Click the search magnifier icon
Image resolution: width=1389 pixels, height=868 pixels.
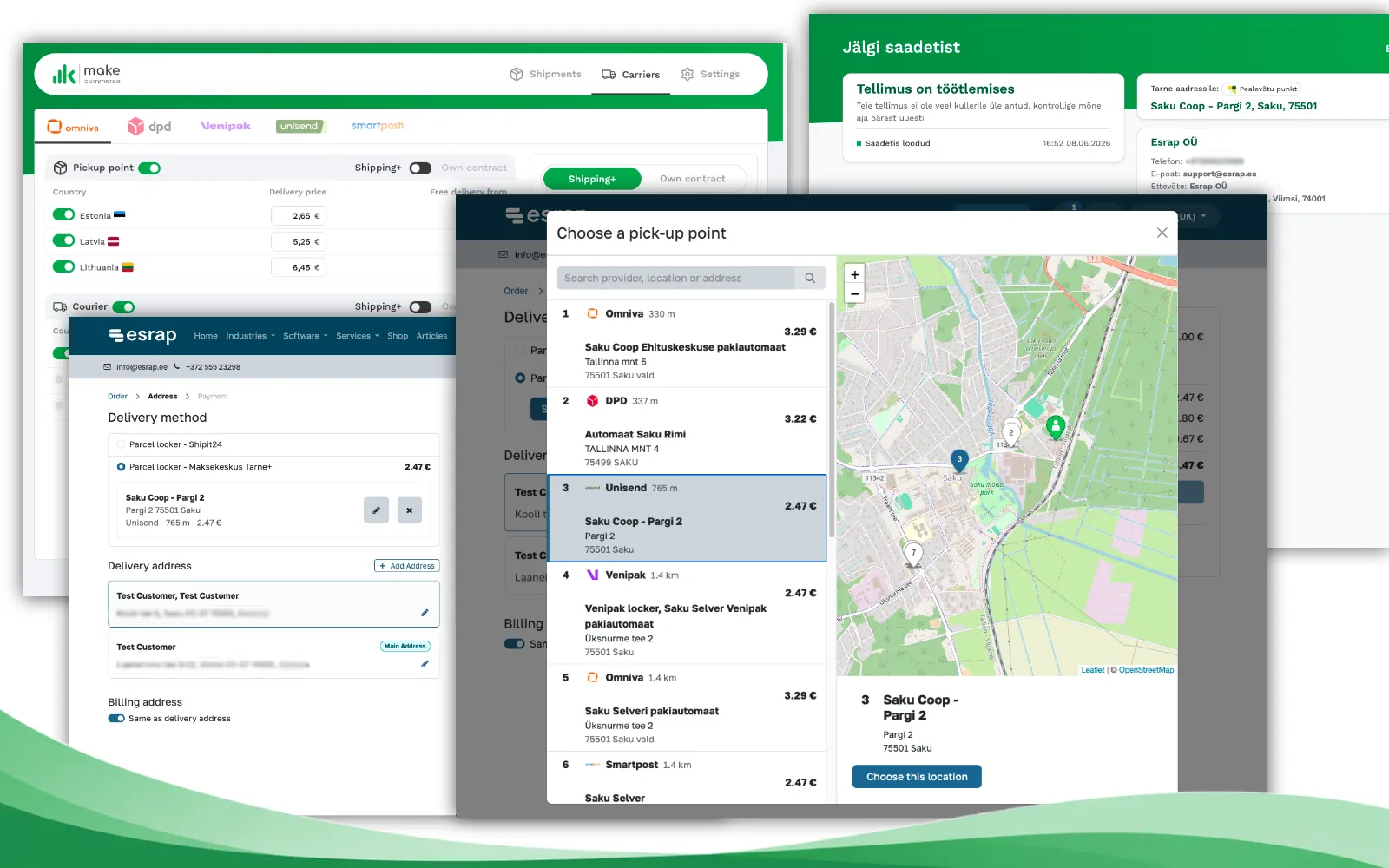pyautogui.click(x=810, y=279)
